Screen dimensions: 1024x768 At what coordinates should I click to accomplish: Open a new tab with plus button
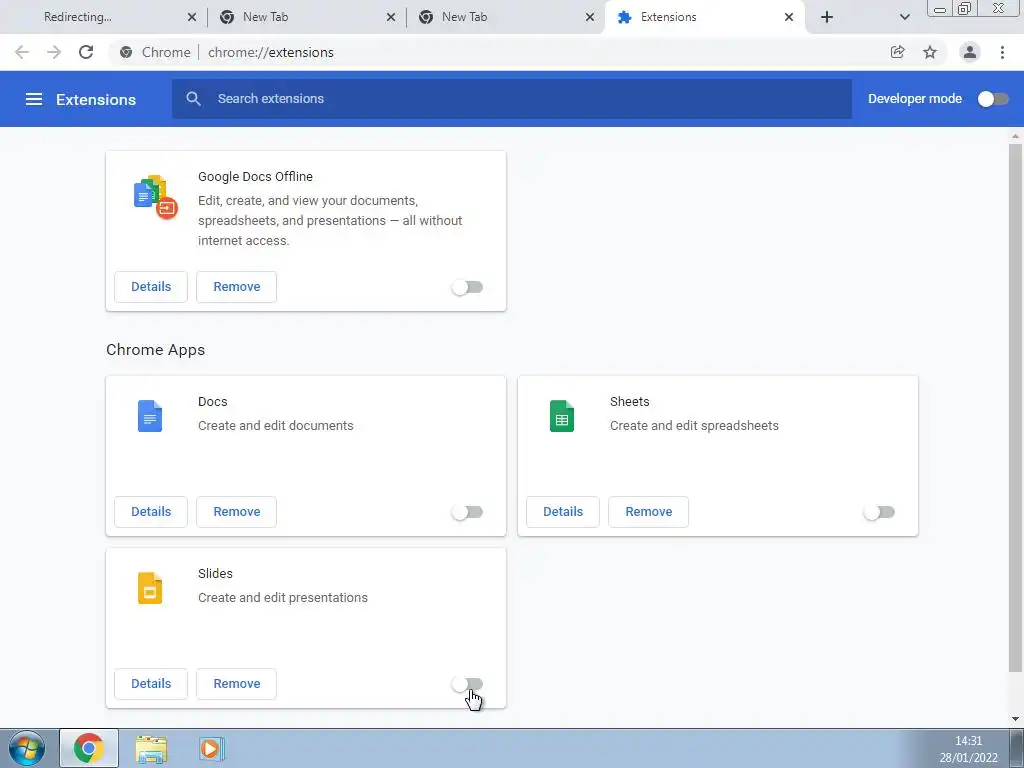827,17
